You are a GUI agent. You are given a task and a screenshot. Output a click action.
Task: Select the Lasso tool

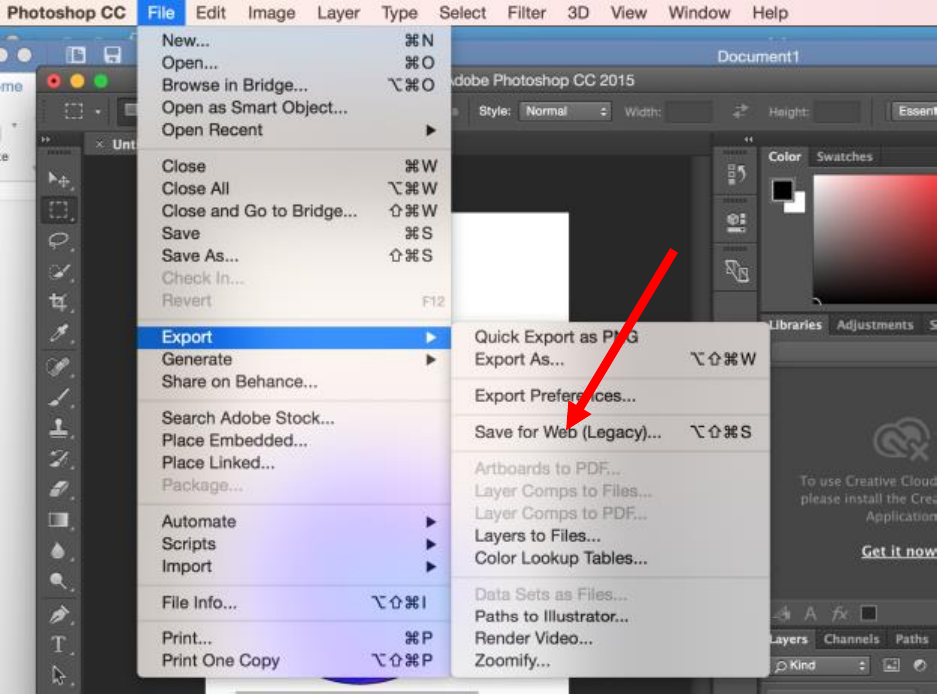[59, 241]
